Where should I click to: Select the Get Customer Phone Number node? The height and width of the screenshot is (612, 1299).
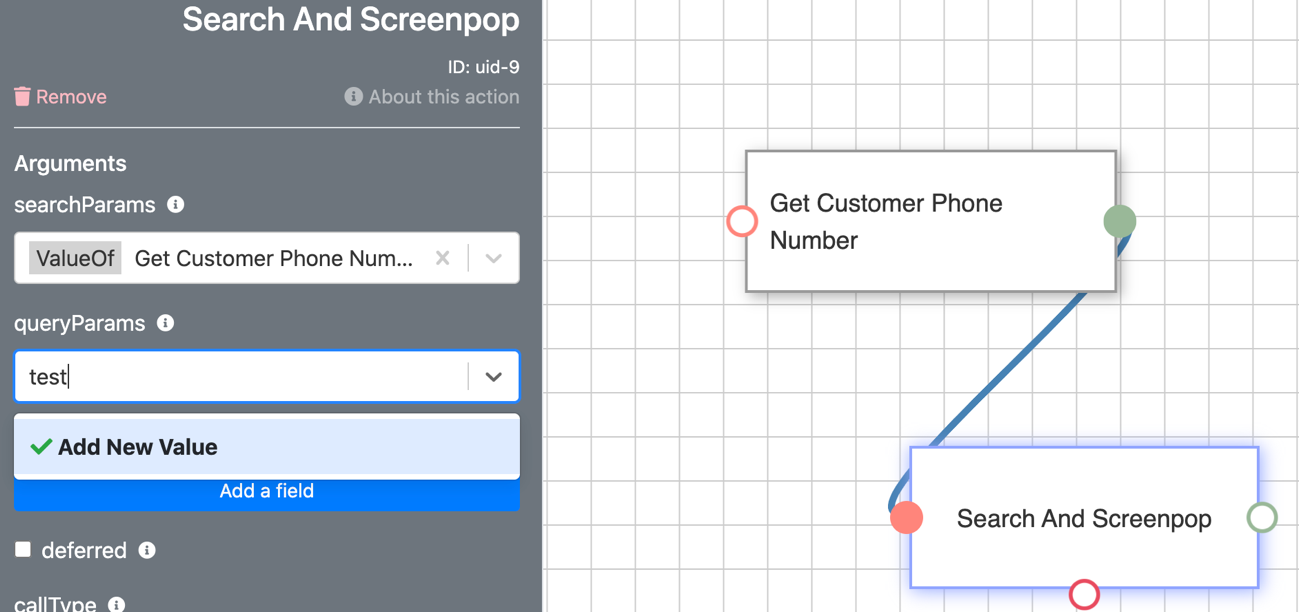(x=930, y=221)
